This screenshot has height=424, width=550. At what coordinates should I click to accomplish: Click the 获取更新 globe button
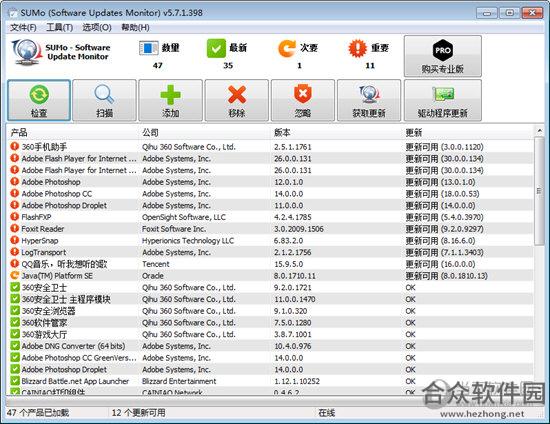[x=369, y=100]
